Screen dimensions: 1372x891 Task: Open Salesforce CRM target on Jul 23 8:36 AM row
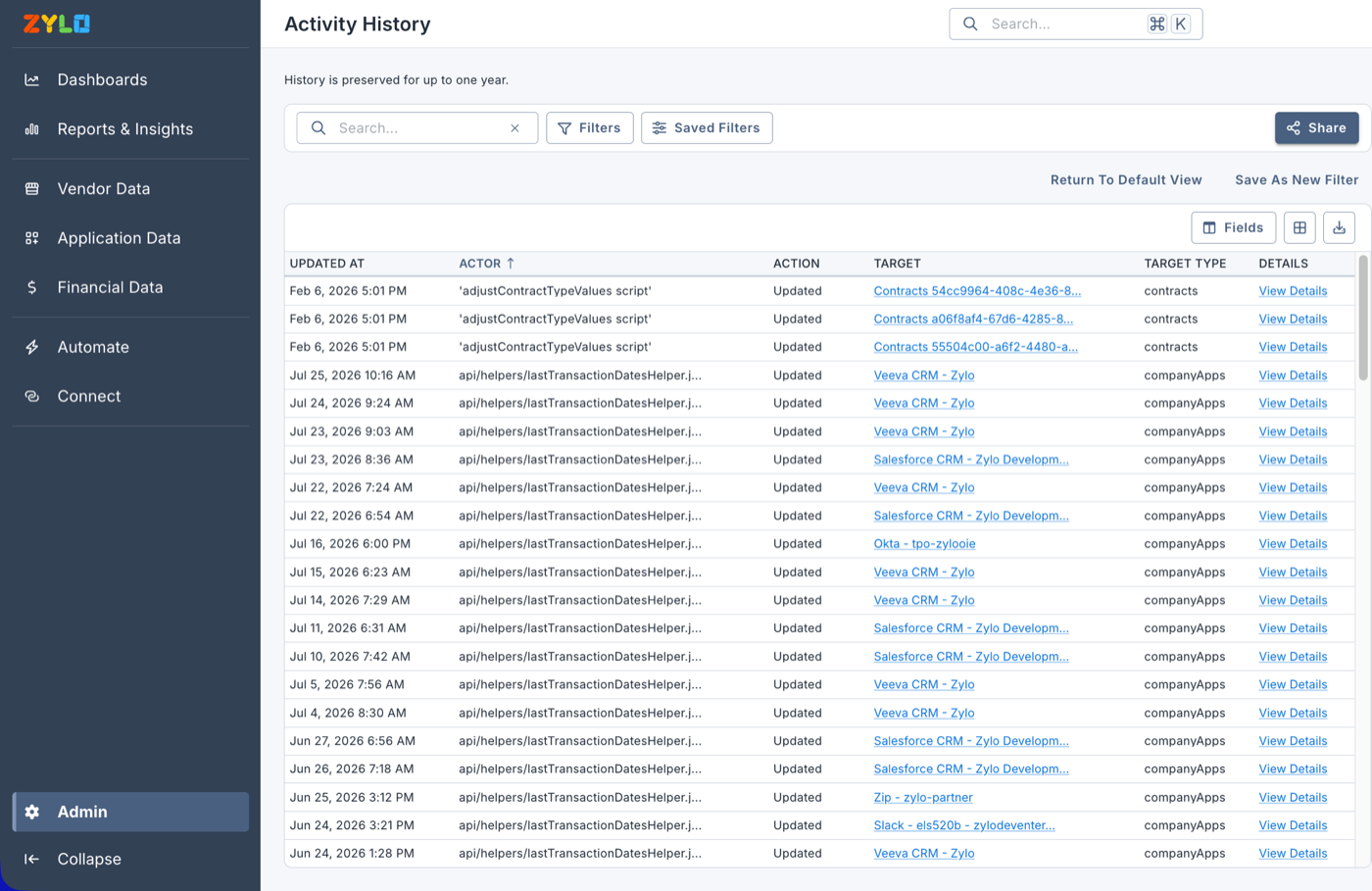tap(971, 460)
